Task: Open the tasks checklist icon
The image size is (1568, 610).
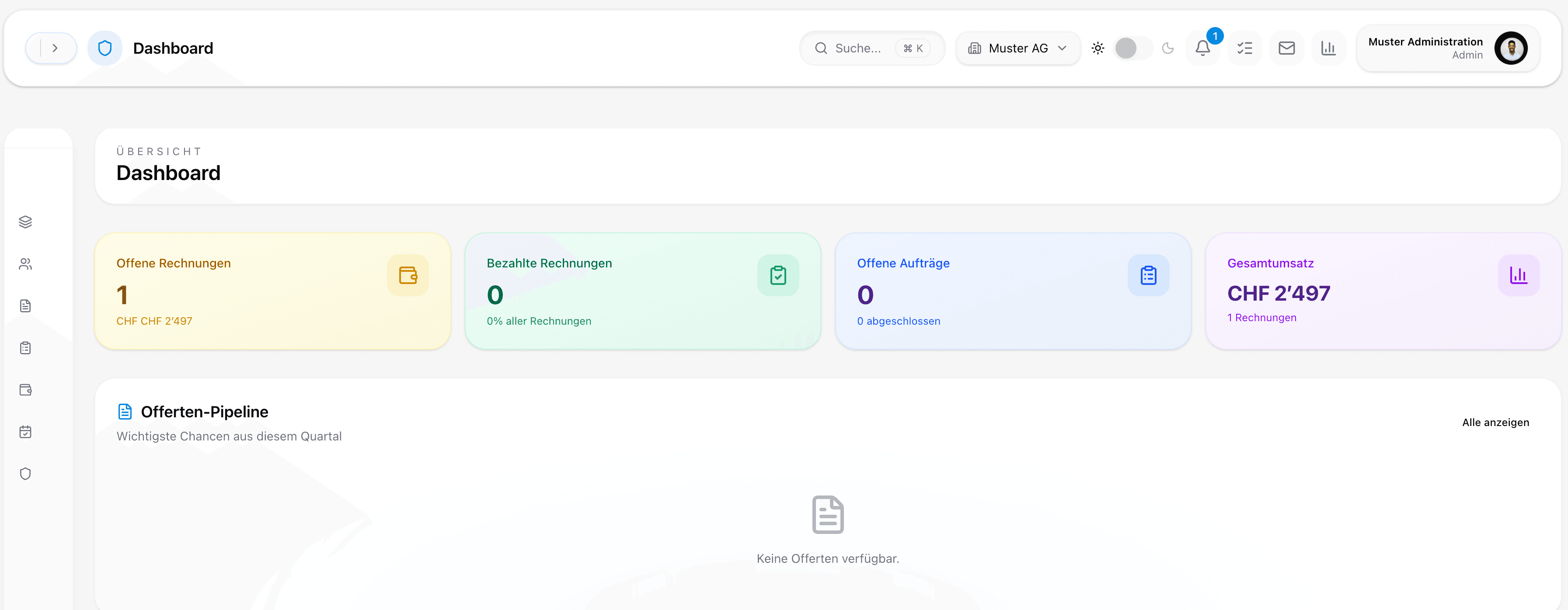Action: pyautogui.click(x=1244, y=48)
